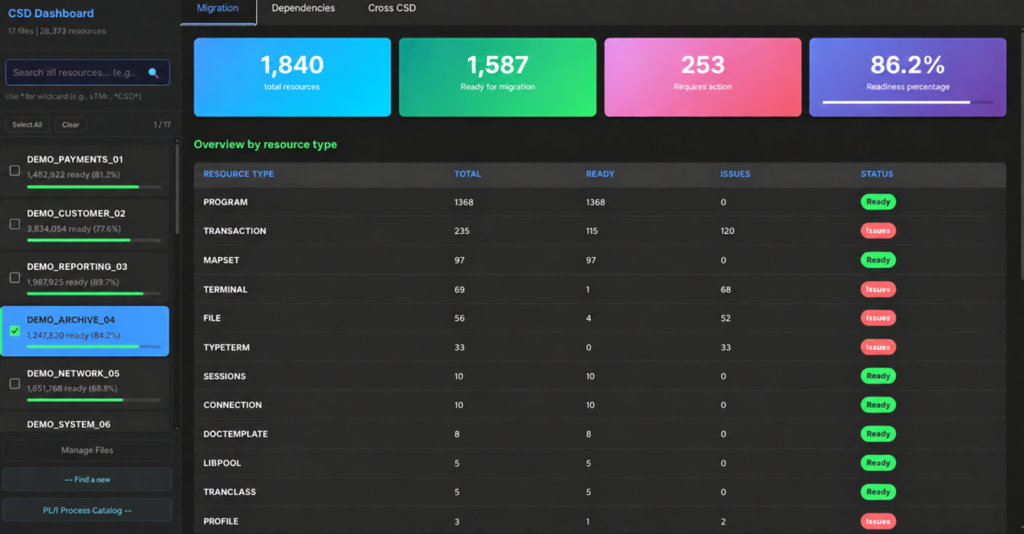Click the Issues badge for PROFILE row
1024x534 pixels.
[x=878, y=521]
